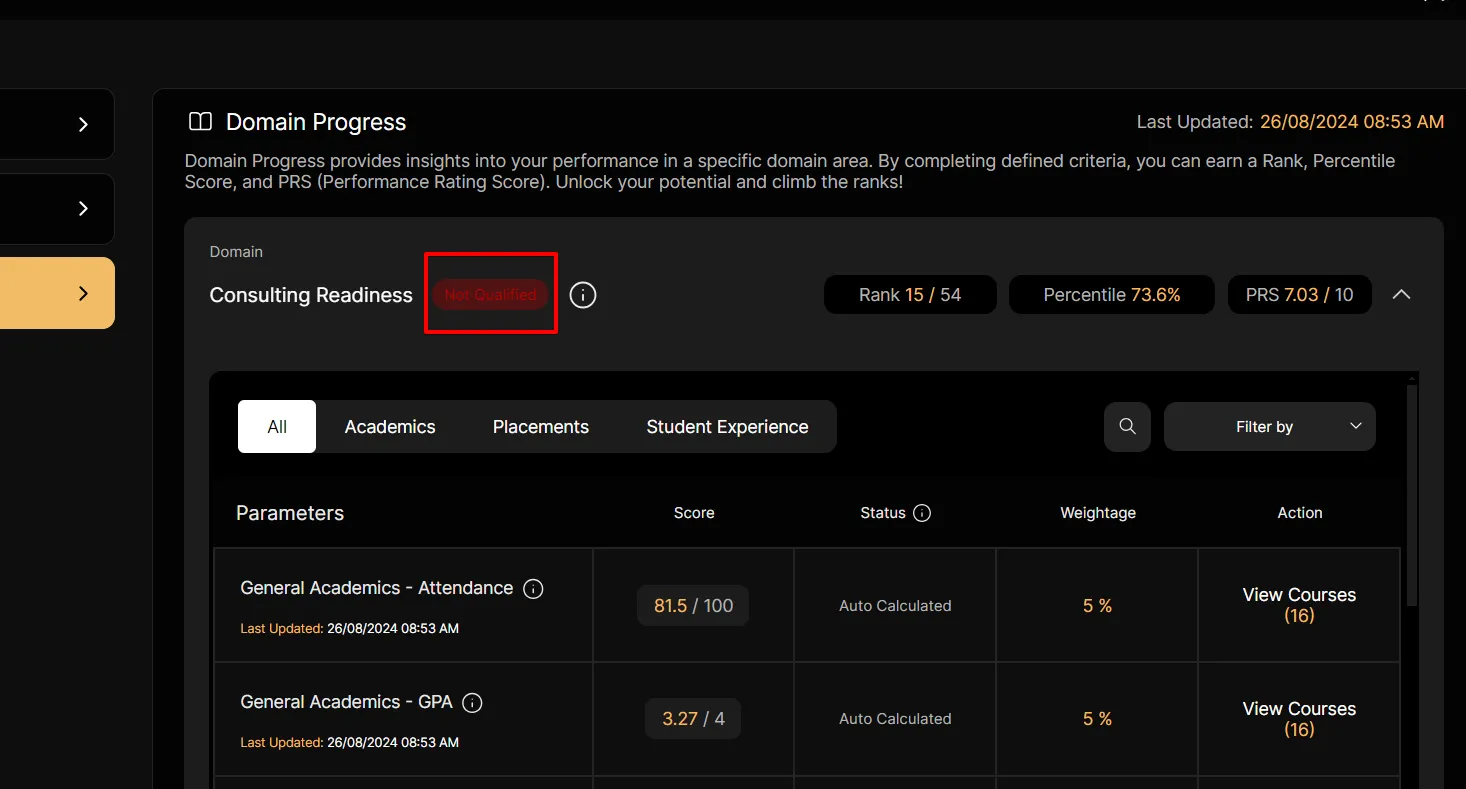This screenshot has height=789, width=1466.
Task: Select the All tab
Action: [x=277, y=427]
